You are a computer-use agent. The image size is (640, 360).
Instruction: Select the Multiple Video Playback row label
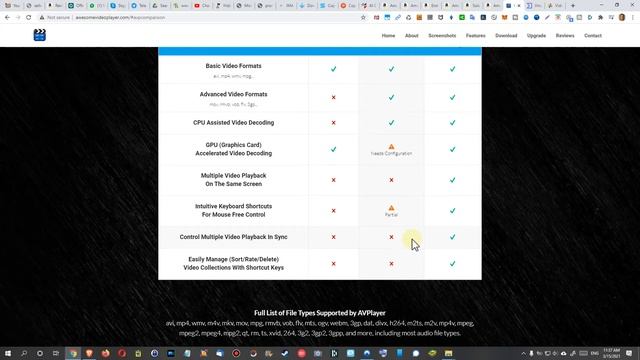click(233, 180)
